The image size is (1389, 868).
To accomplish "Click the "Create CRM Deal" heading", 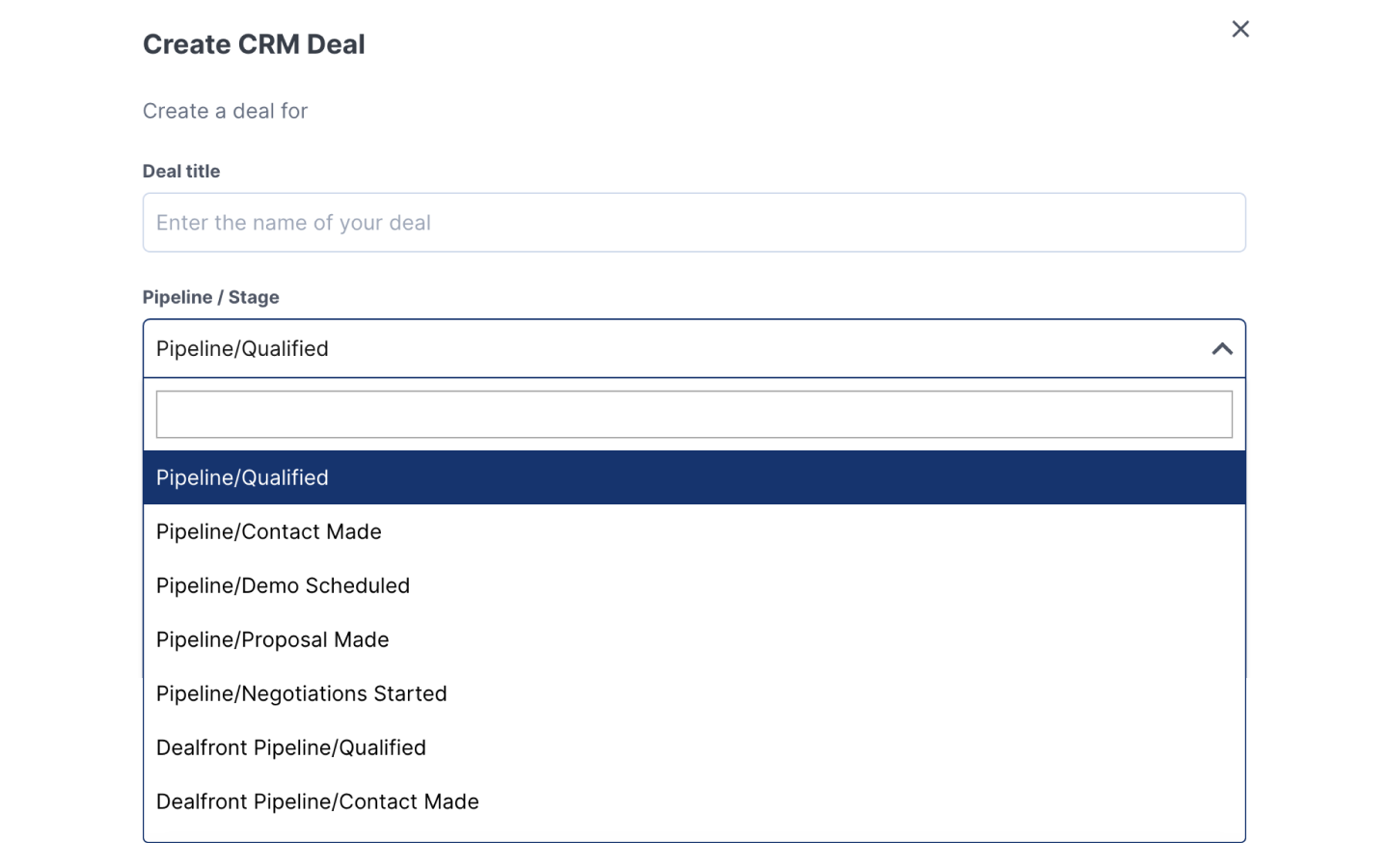I will [254, 44].
